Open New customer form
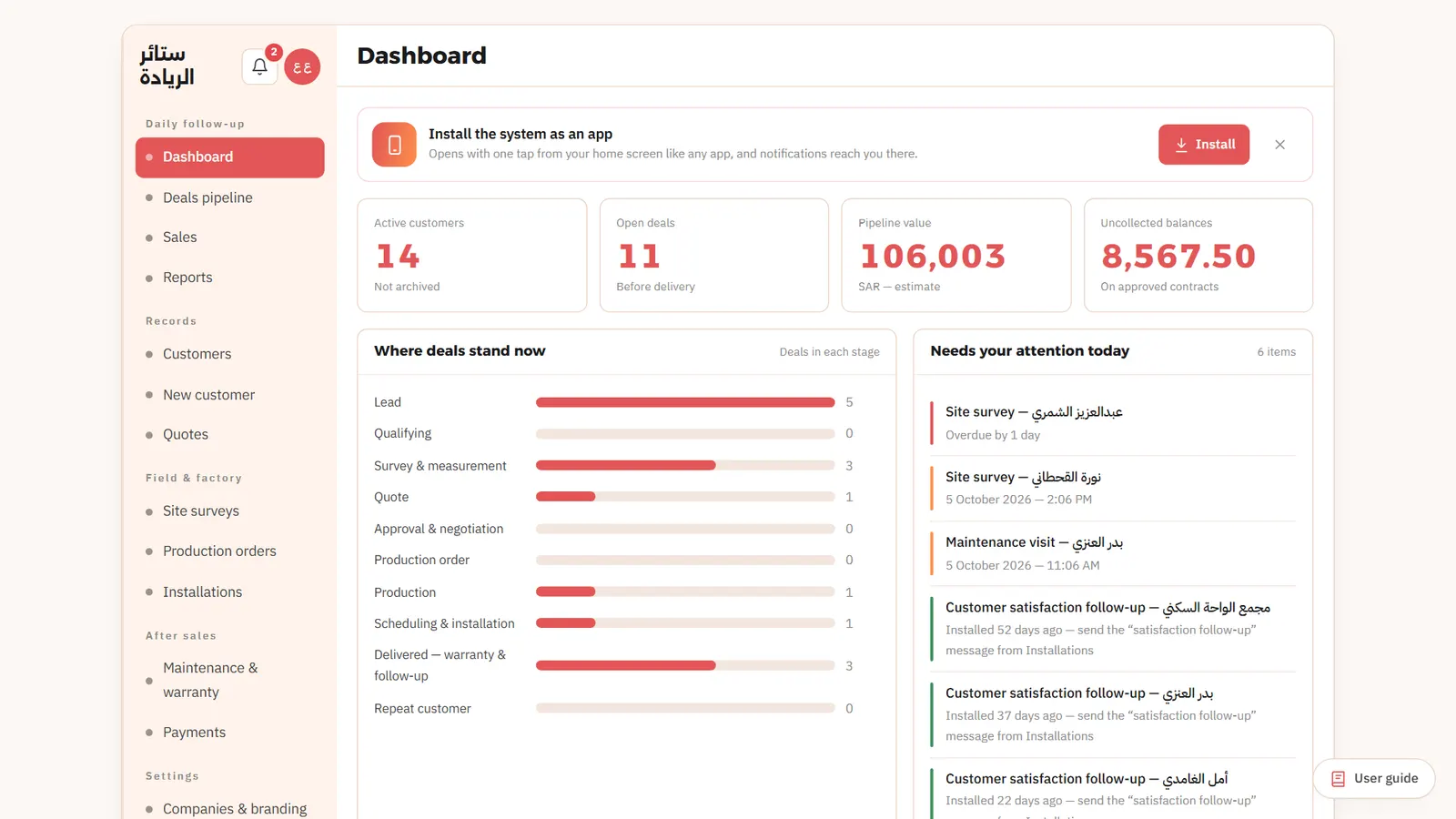This screenshot has height=819, width=1456. pyautogui.click(x=230, y=395)
